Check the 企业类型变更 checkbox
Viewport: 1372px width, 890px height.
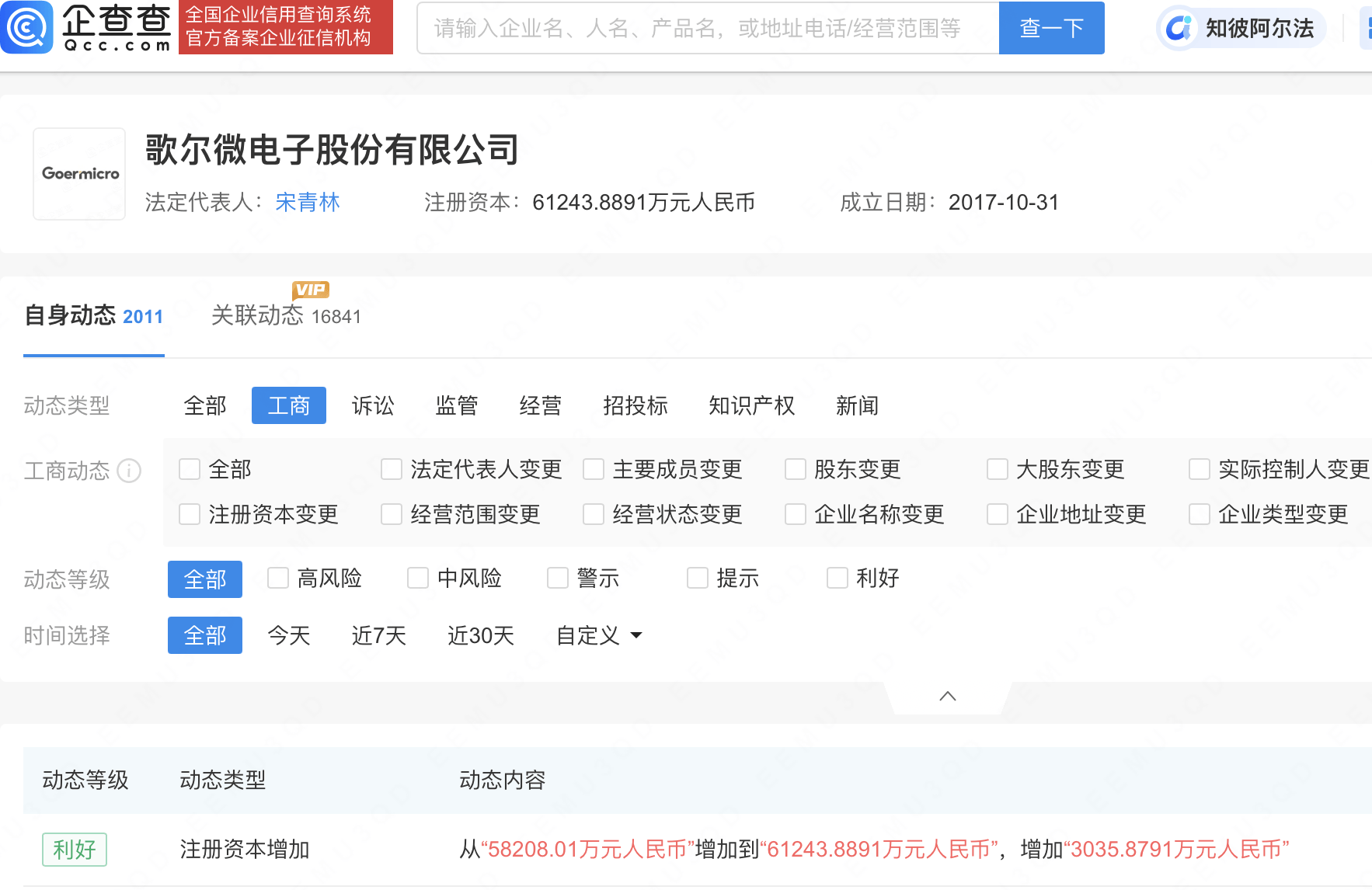(1200, 514)
